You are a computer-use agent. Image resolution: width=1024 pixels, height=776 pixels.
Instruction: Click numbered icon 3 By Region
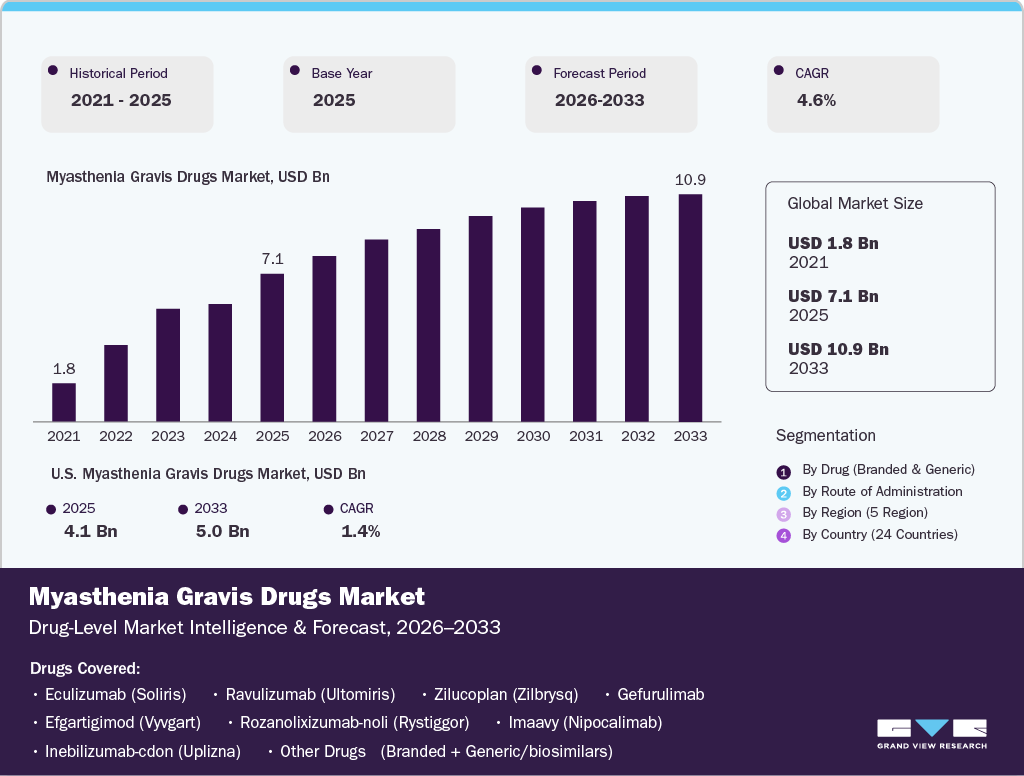pos(784,514)
